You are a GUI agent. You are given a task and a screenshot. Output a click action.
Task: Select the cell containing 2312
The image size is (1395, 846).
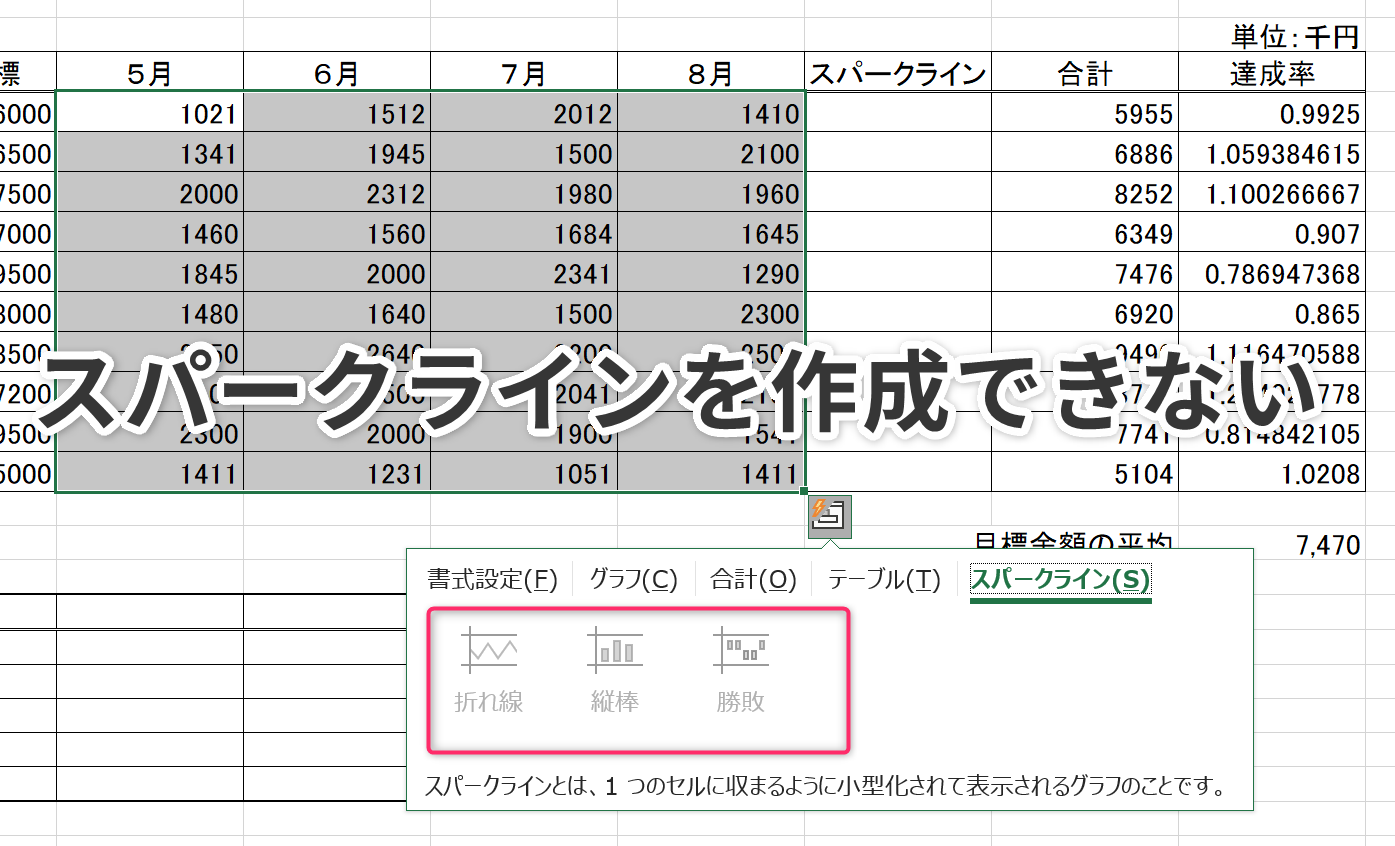pyautogui.click(x=337, y=192)
